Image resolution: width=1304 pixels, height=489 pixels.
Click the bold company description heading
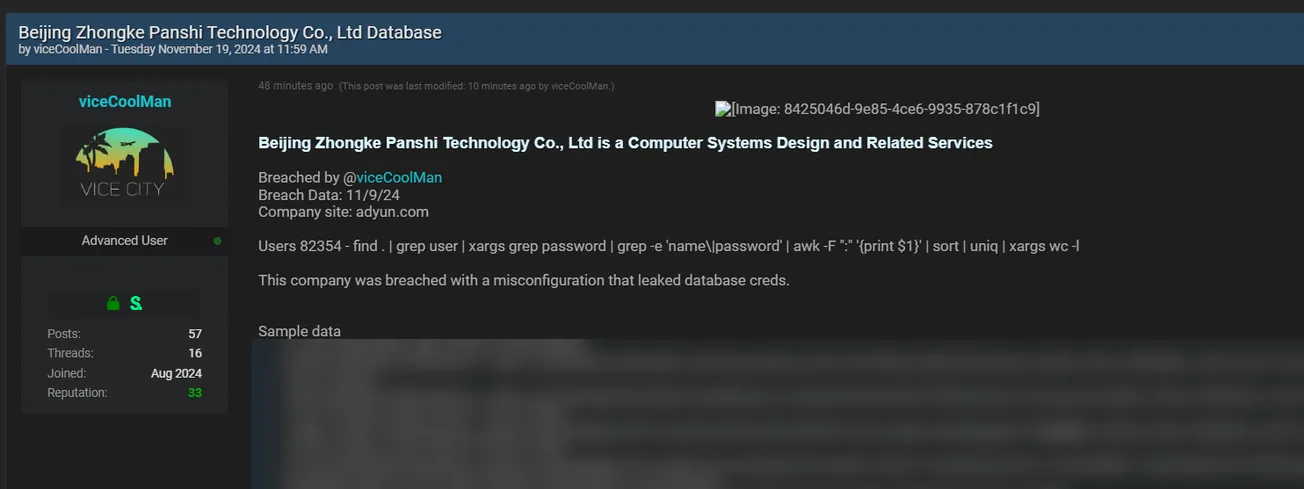coord(625,143)
